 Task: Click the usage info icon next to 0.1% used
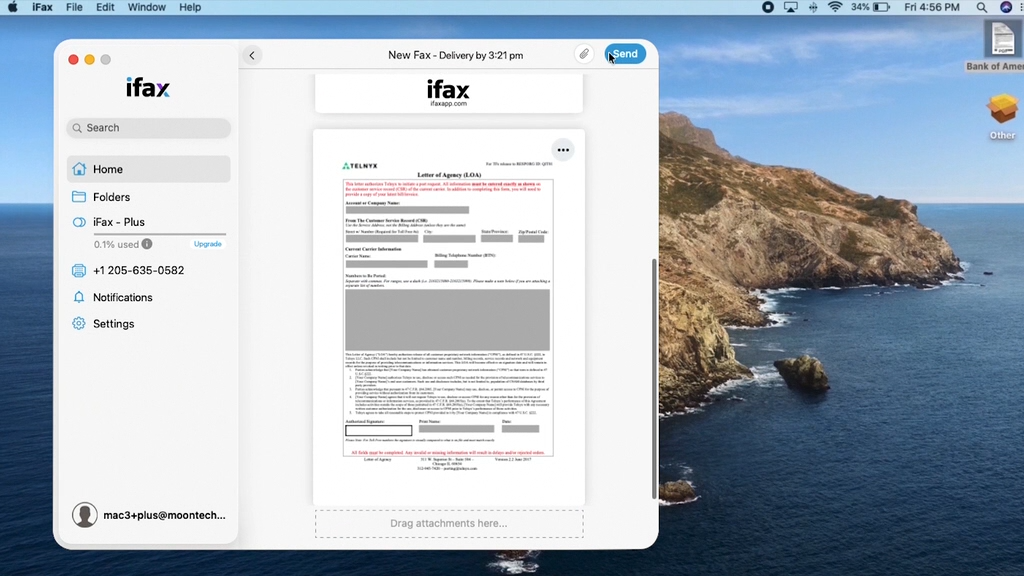coord(147,244)
